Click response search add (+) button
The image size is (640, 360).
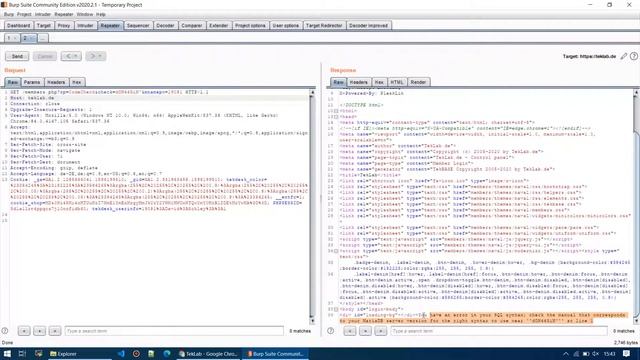[x=365, y=331]
